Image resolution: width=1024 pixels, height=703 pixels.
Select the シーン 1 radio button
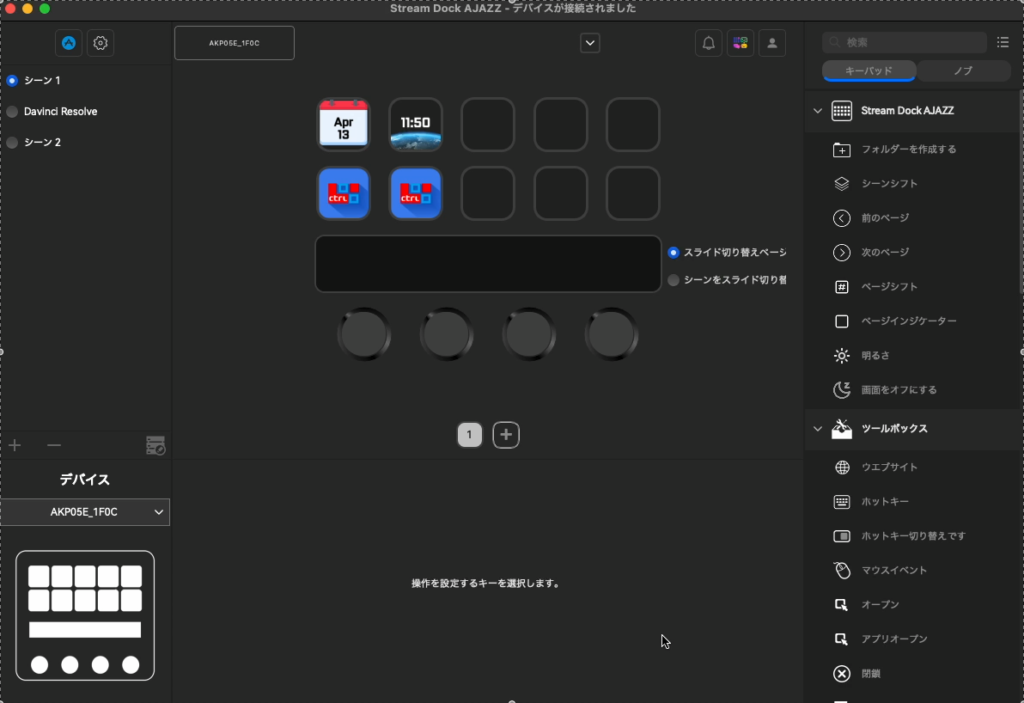pos(12,80)
